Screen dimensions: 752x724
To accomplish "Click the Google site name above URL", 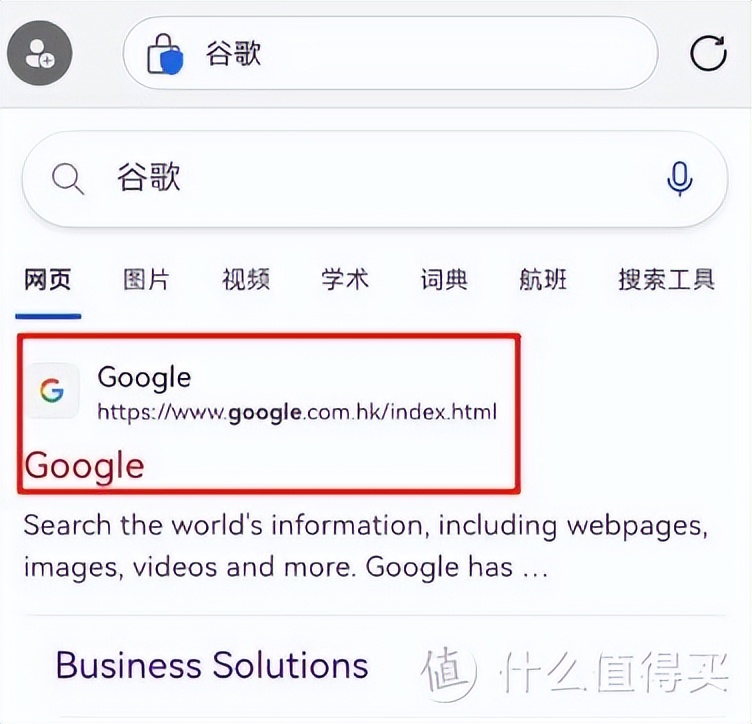I will tap(144, 377).
